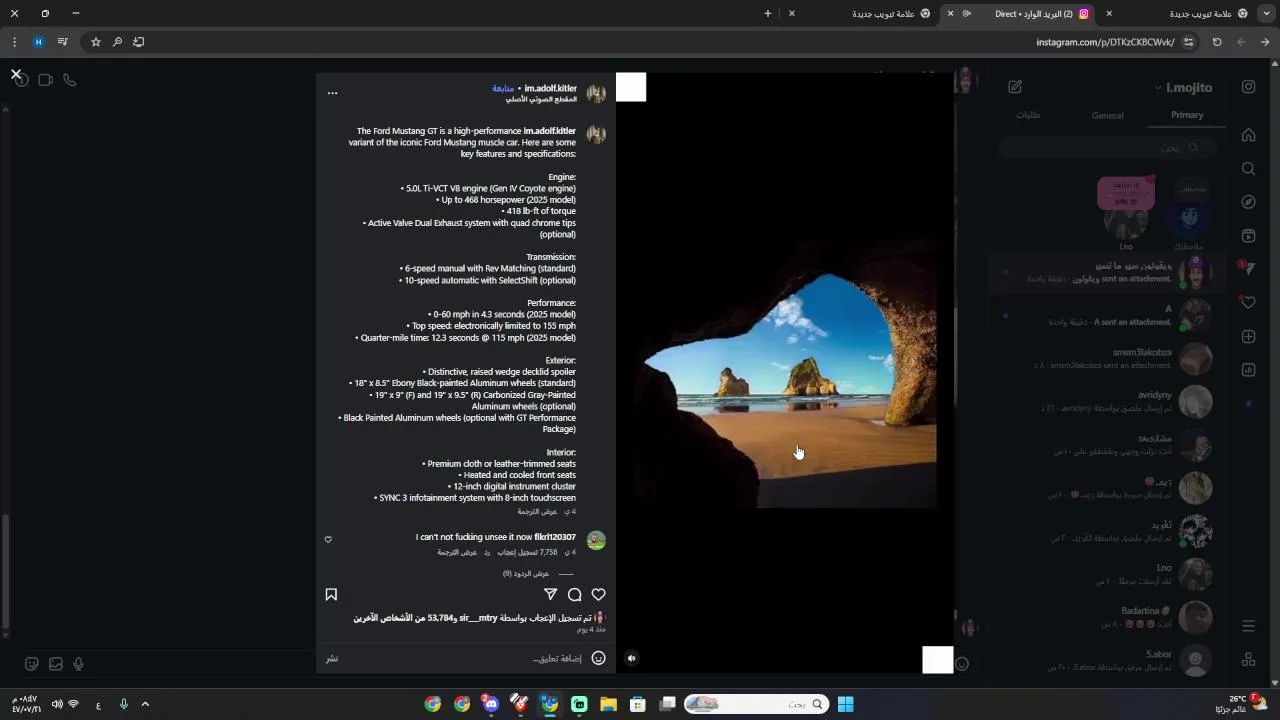1280x720 pixels.
Task: Like the Mustang post with heart icon
Action: [x=598, y=594]
